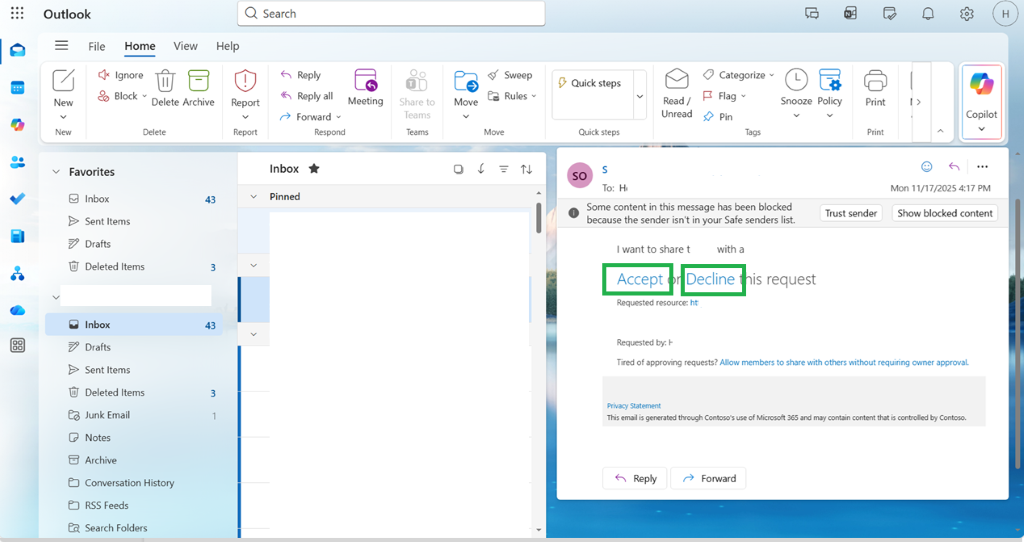This screenshot has width=1024, height=542.
Task: Click Show blocked content button
Action: [x=945, y=213]
